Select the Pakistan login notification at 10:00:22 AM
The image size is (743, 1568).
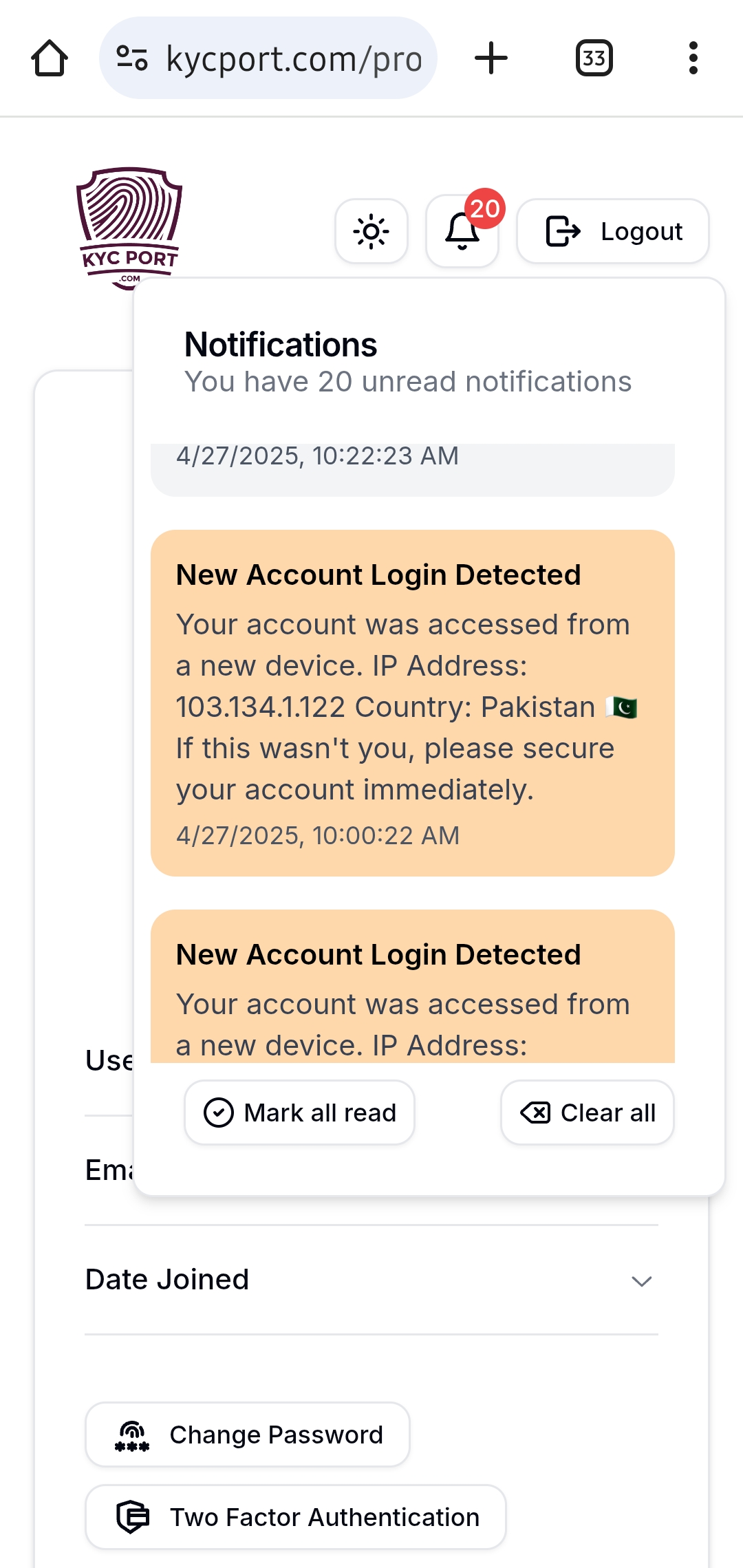[x=413, y=702]
